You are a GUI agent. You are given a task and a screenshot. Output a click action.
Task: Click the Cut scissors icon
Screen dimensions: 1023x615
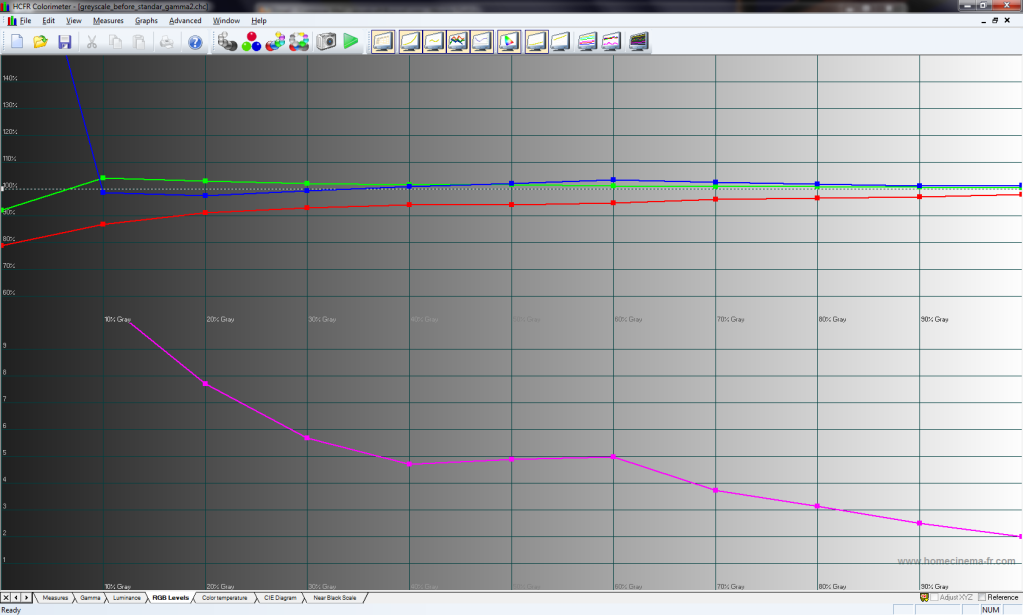point(92,42)
